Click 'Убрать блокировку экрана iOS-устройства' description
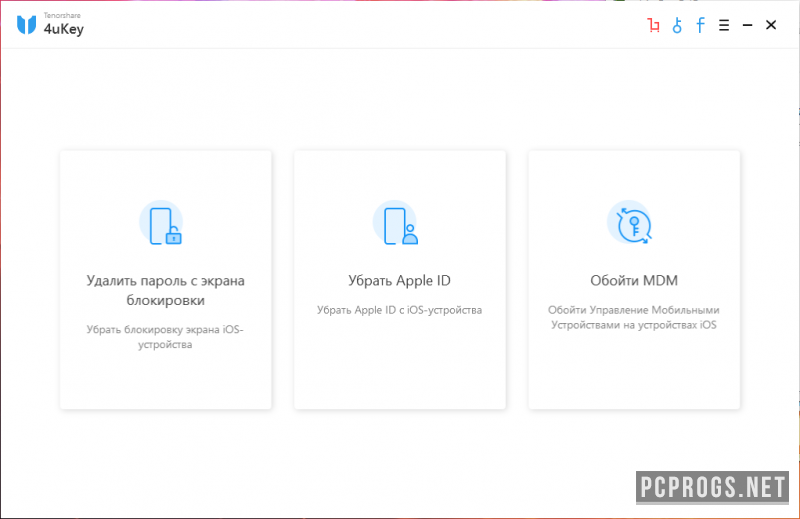The width and height of the screenshot is (800, 519). coord(165,337)
